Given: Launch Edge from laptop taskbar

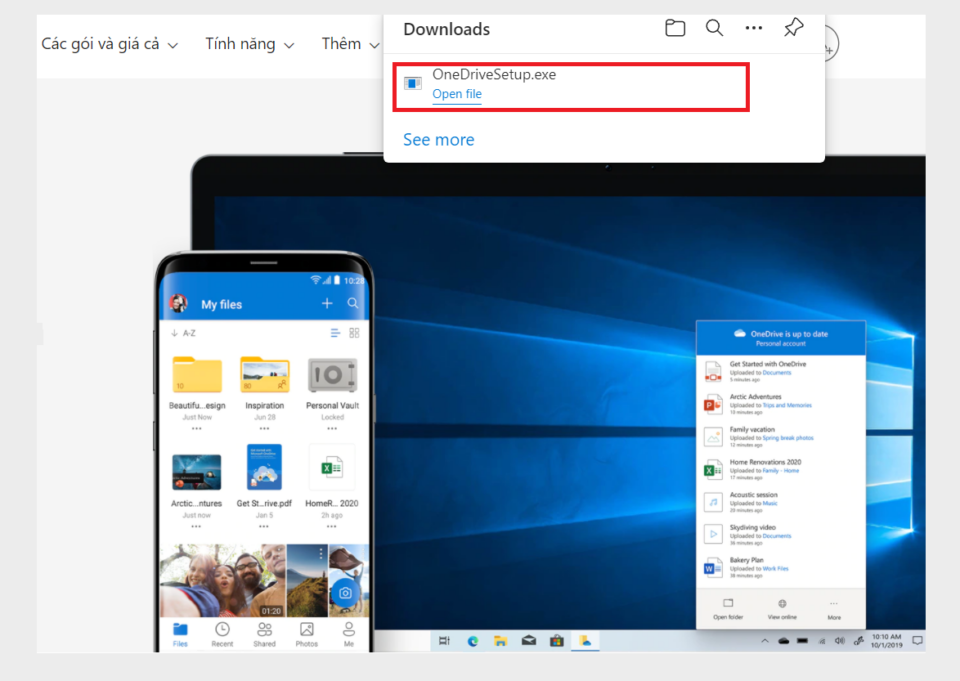Looking at the screenshot, I should tap(473, 641).
